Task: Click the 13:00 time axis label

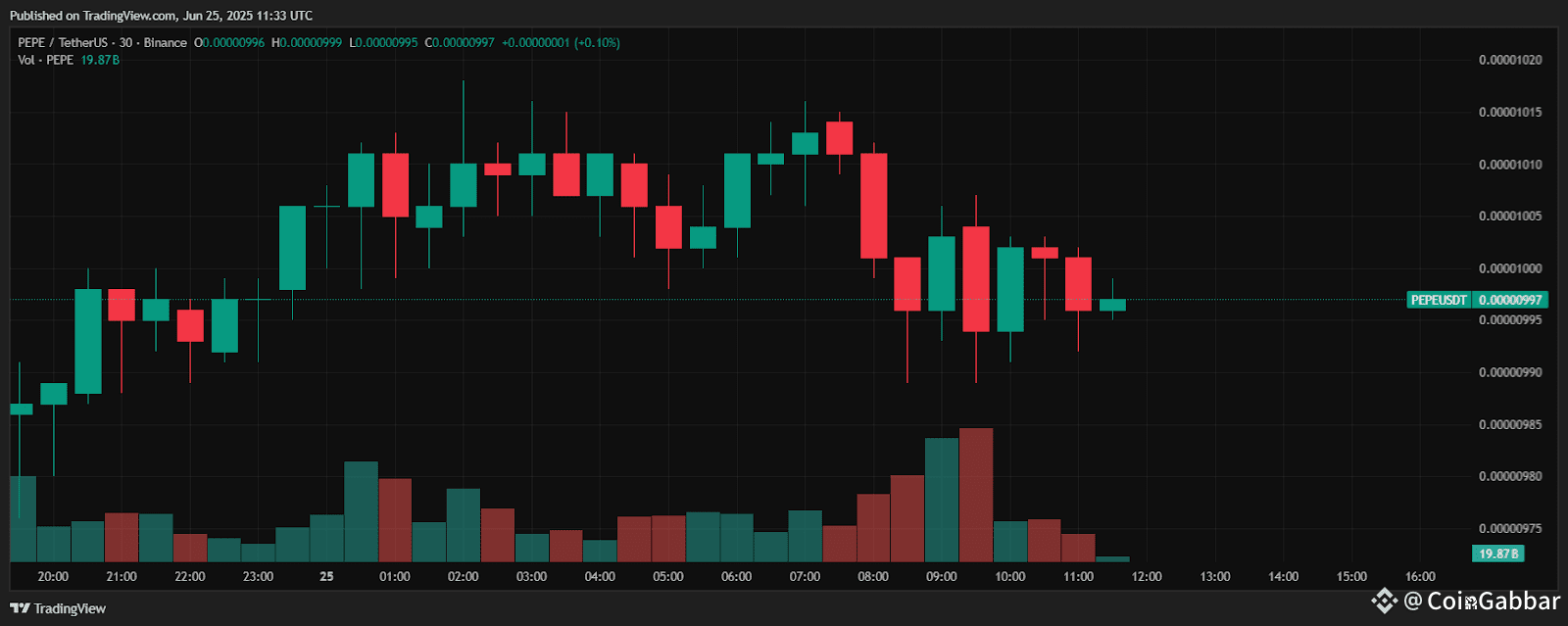Action: [x=1215, y=576]
